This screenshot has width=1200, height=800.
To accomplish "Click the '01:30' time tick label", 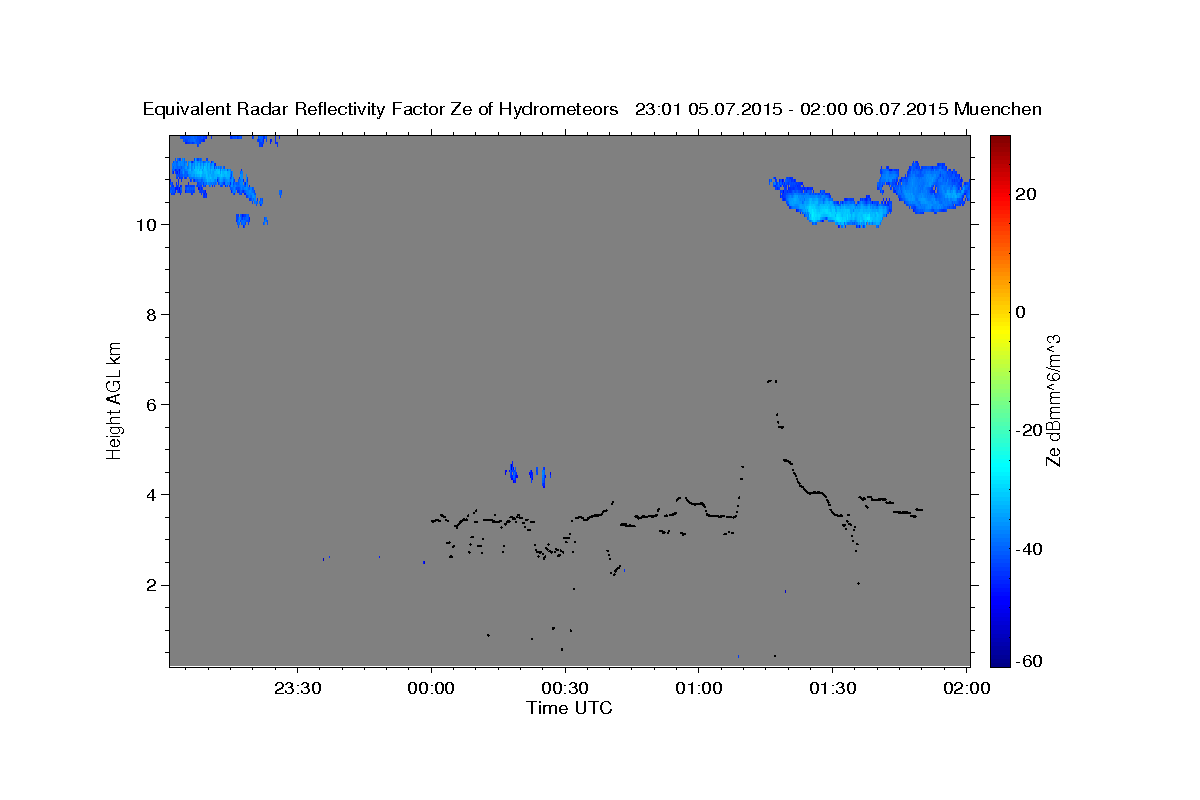I will pyautogui.click(x=832, y=688).
